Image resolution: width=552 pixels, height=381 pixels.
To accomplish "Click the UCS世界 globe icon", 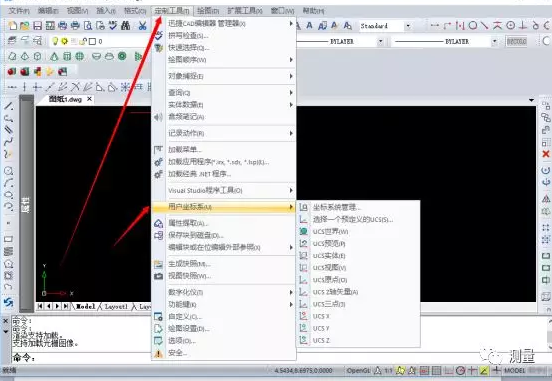I will click(303, 231).
